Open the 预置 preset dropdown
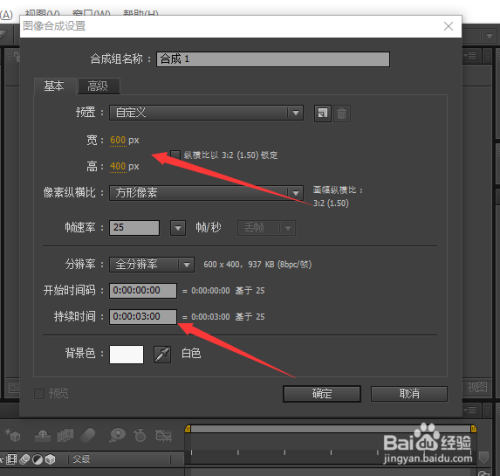 [x=206, y=113]
